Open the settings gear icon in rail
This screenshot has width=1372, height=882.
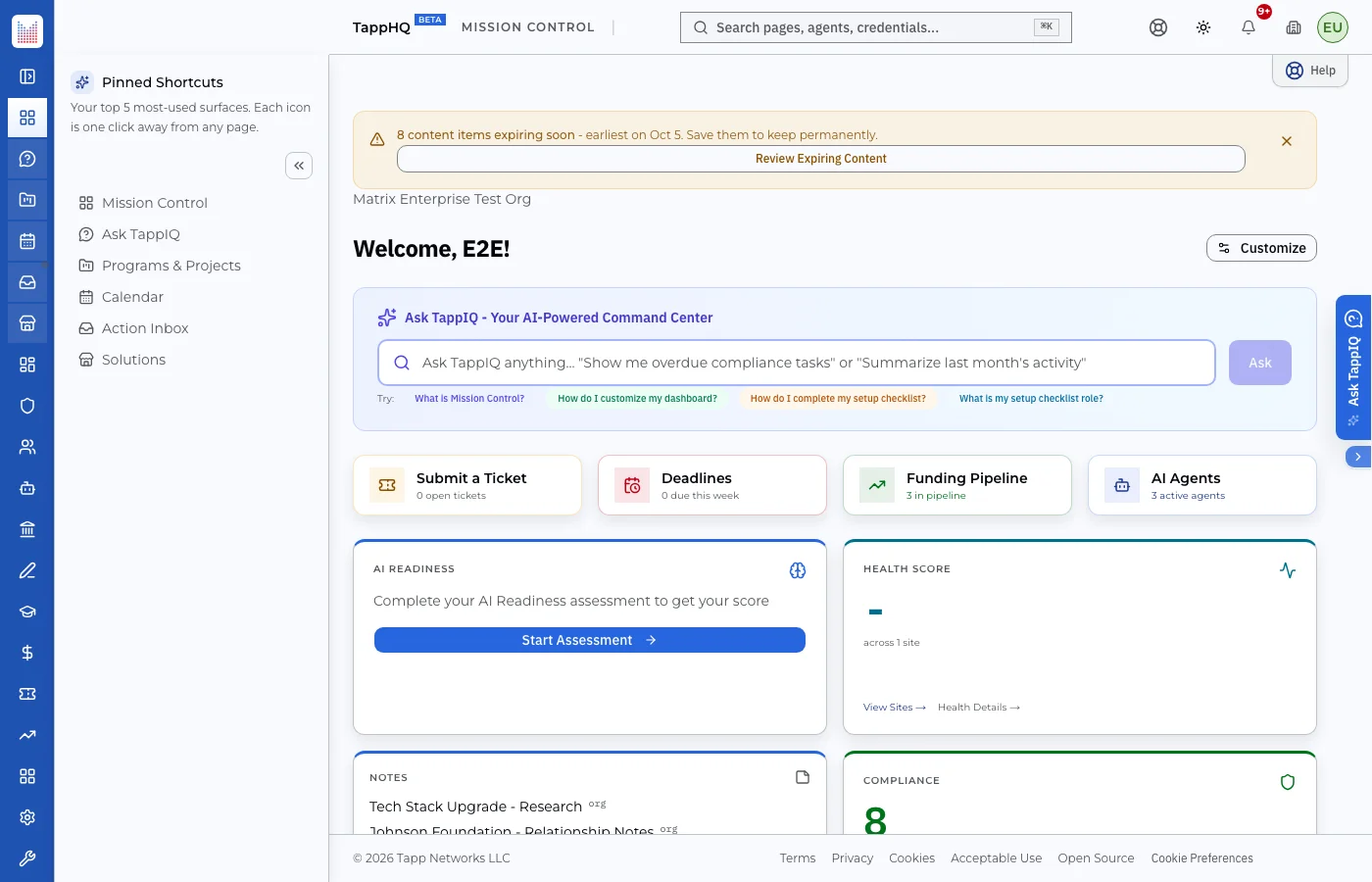tap(27, 817)
